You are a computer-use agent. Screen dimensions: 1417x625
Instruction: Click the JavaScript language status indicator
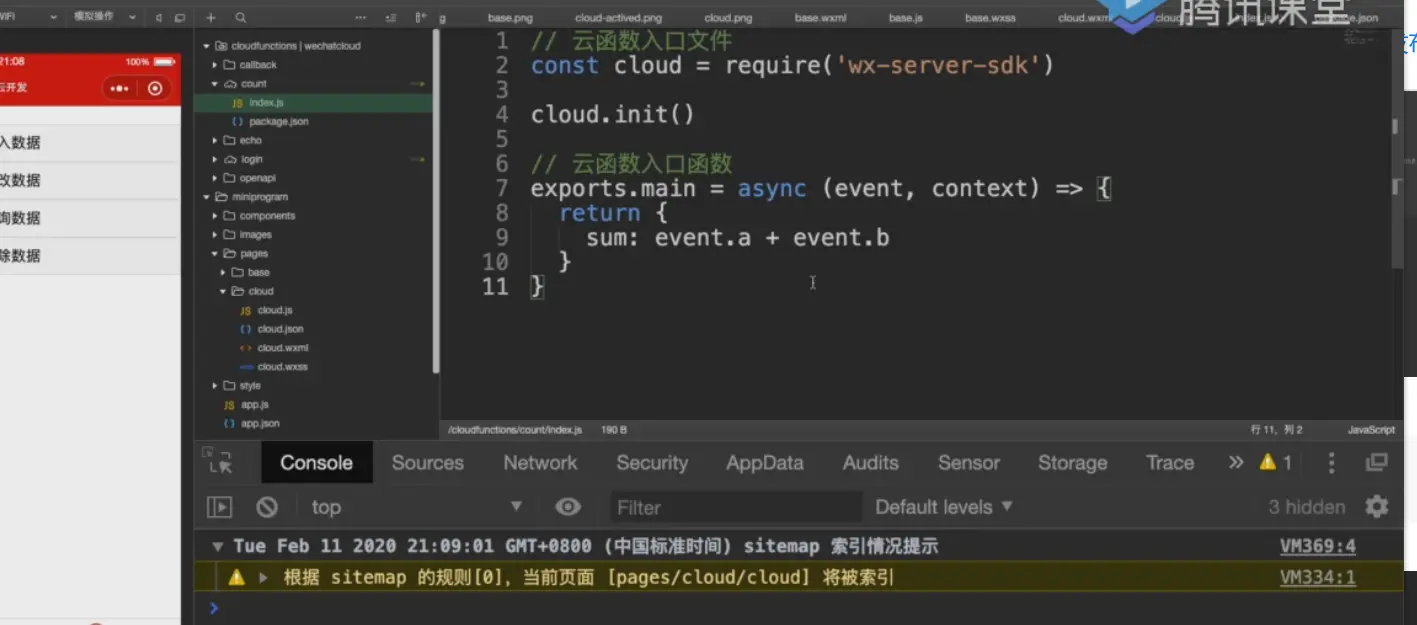[x=1371, y=430]
